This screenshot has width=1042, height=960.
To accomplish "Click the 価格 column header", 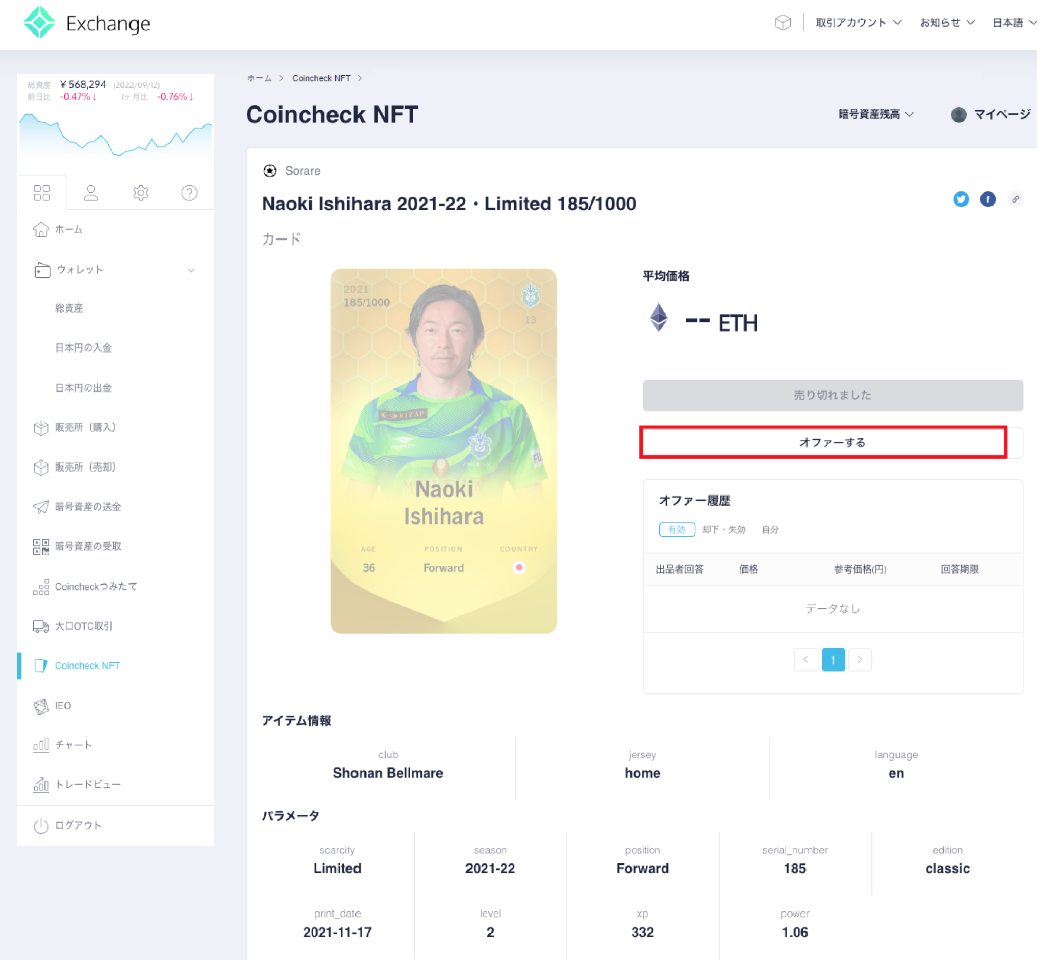I will click(749, 569).
